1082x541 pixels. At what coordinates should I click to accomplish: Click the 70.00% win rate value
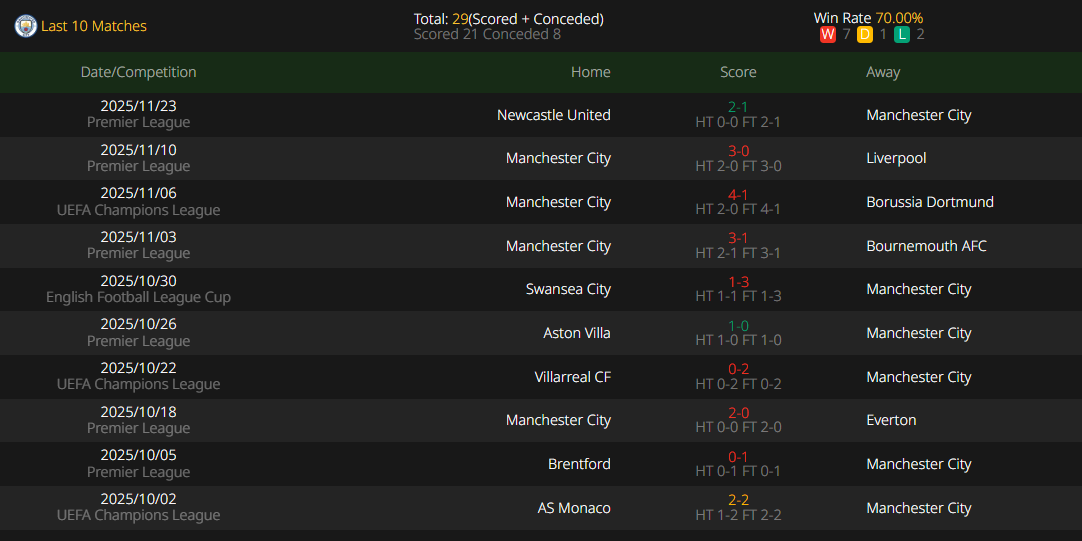pyautogui.click(x=899, y=18)
